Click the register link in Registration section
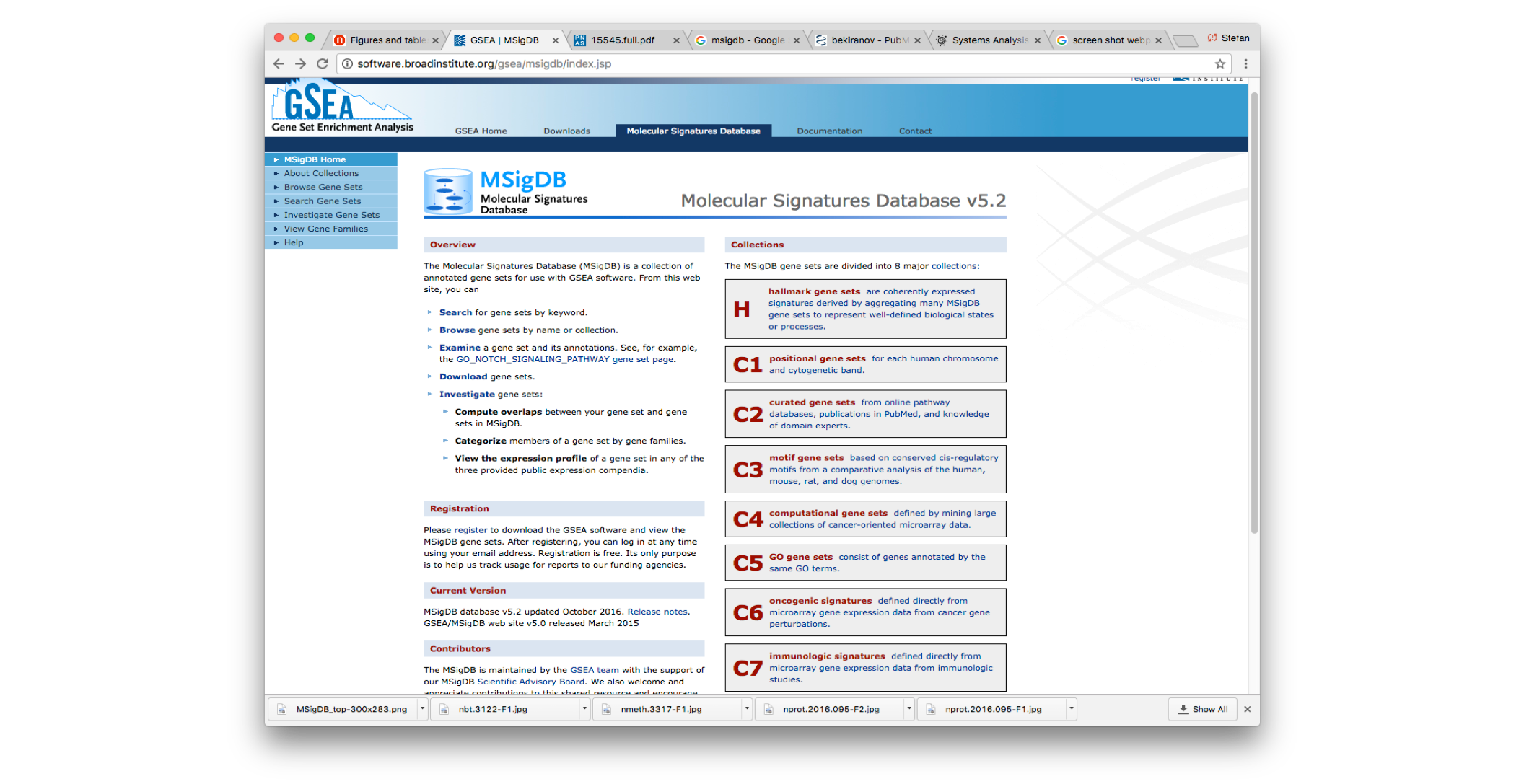The height and width of the screenshot is (784, 1524). pos(470,530)
